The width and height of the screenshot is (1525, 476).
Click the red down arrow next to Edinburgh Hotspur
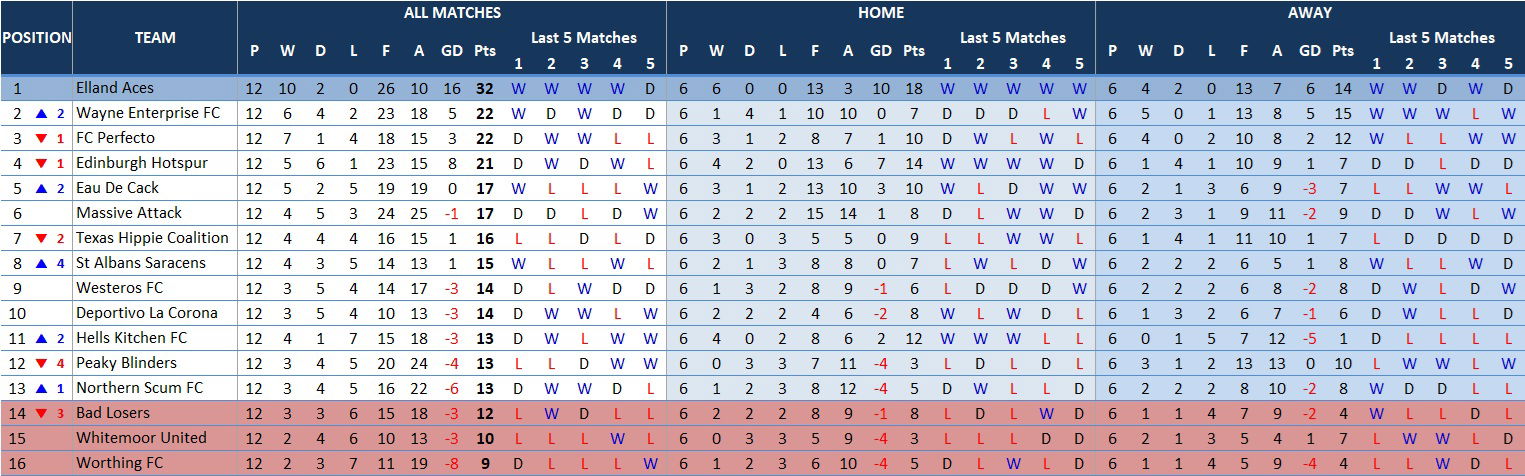[x=41, y=163]
